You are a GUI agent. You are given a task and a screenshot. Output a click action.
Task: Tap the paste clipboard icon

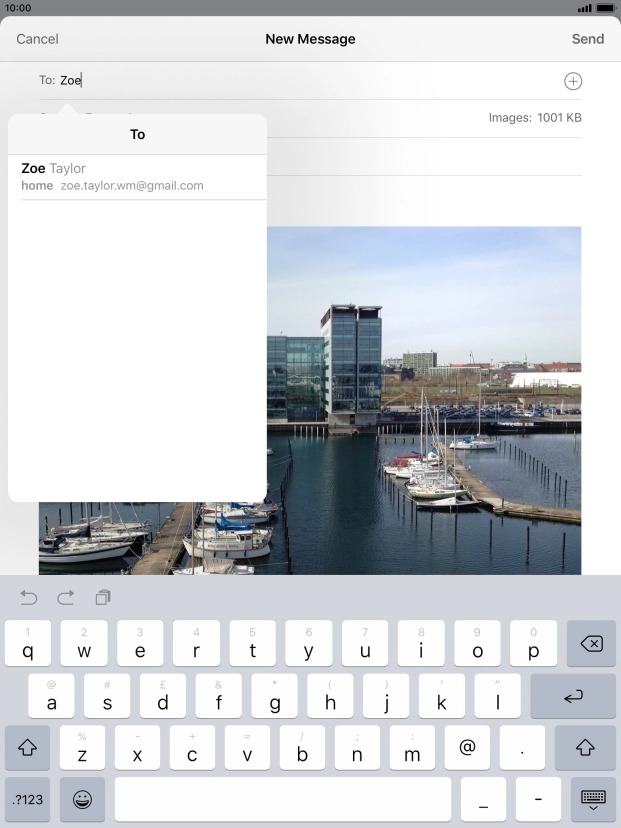103,598
